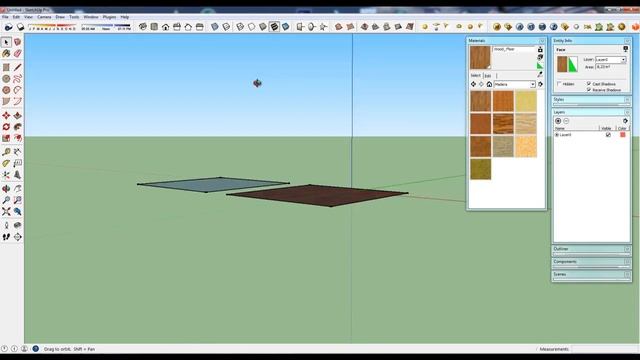This screenshot has width=640, height=360.
Task: Expand the Components panel
Action: click(627, 262)
